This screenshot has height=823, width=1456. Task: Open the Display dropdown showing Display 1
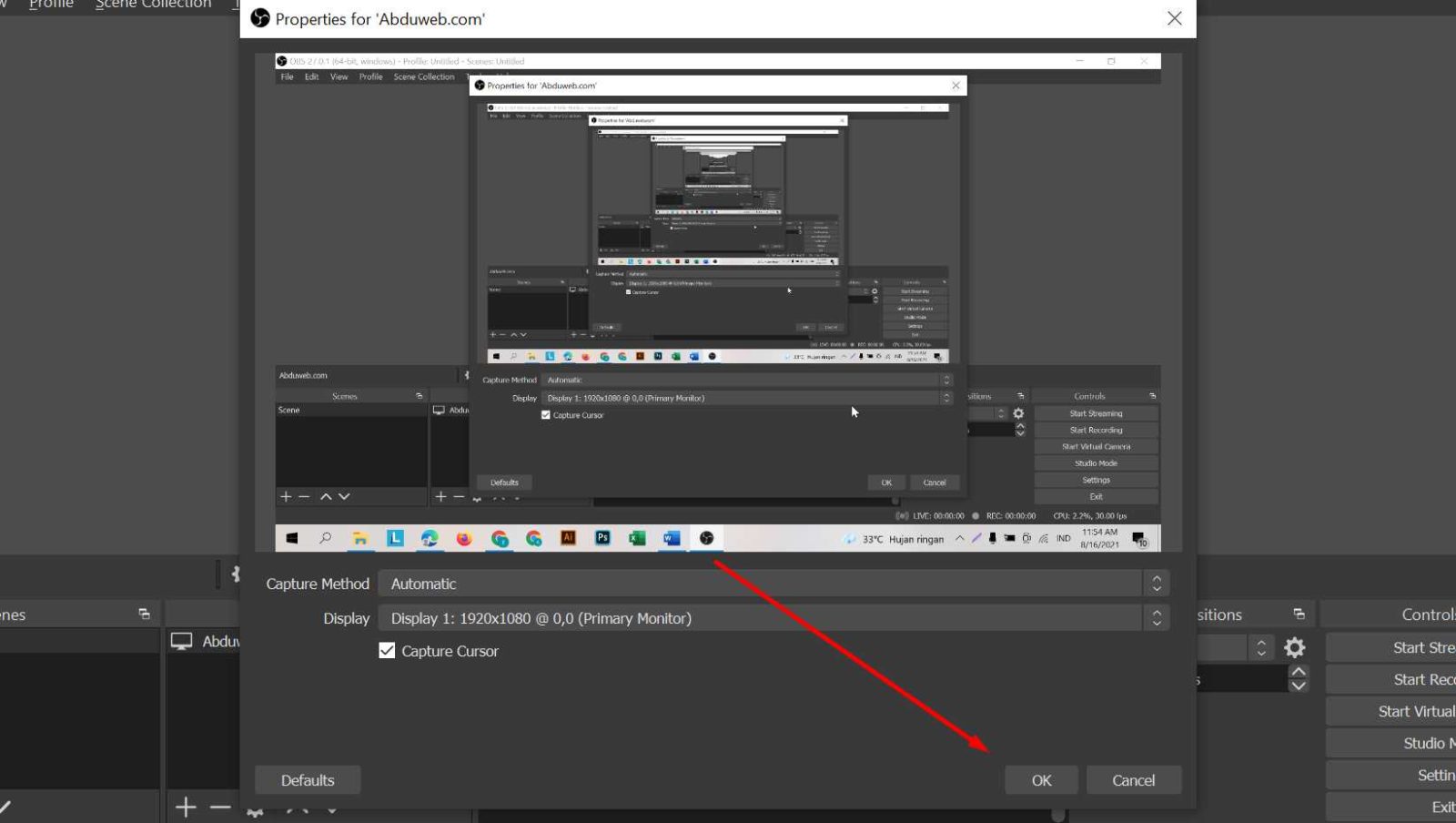769,617
